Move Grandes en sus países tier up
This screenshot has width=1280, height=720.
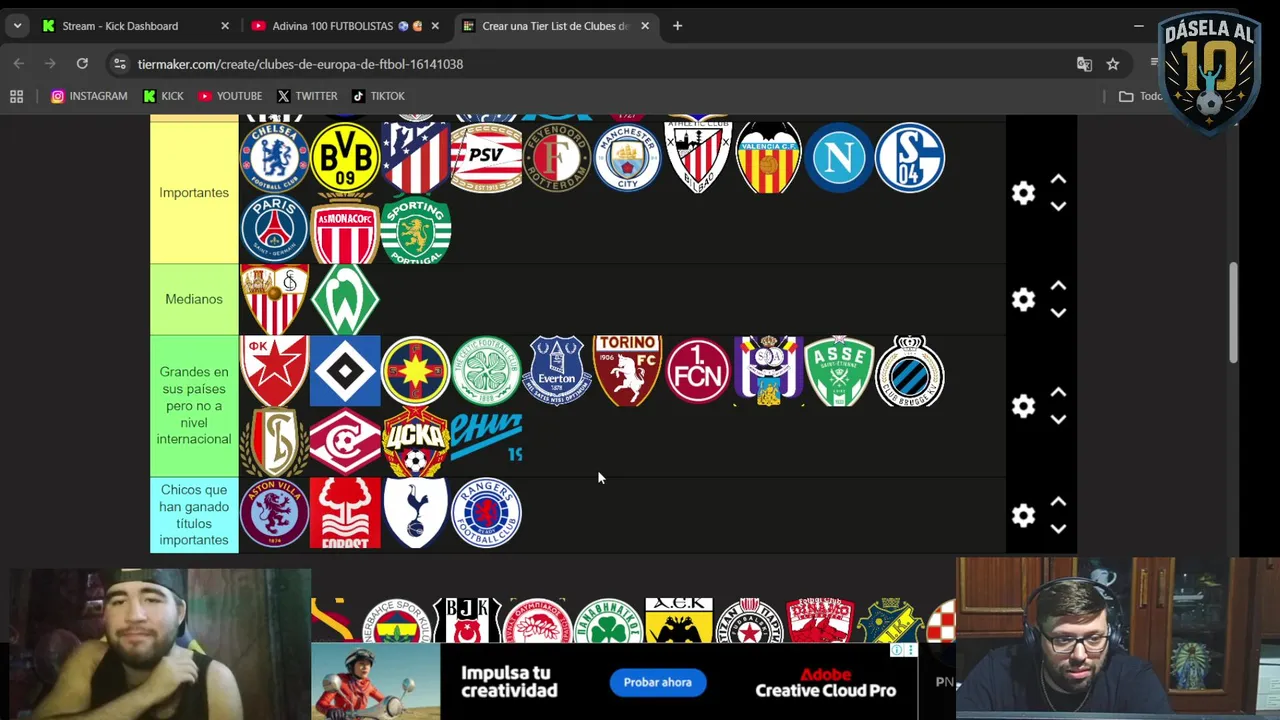tap(1058, 393)
